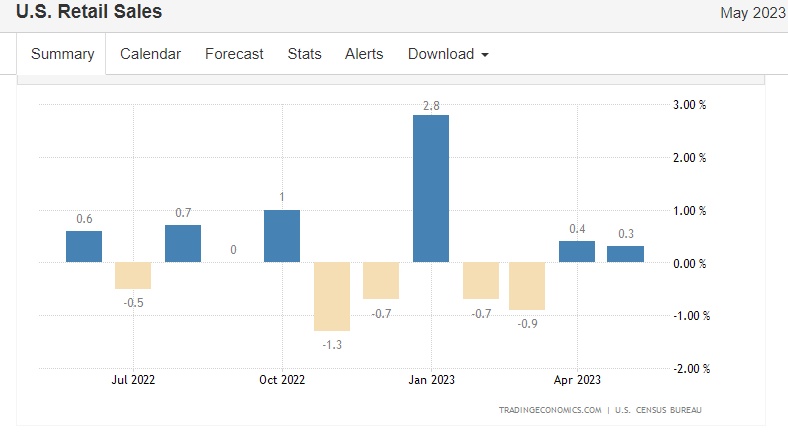Click the U.S. Retail Sales heading

click(x=89, y=11)
